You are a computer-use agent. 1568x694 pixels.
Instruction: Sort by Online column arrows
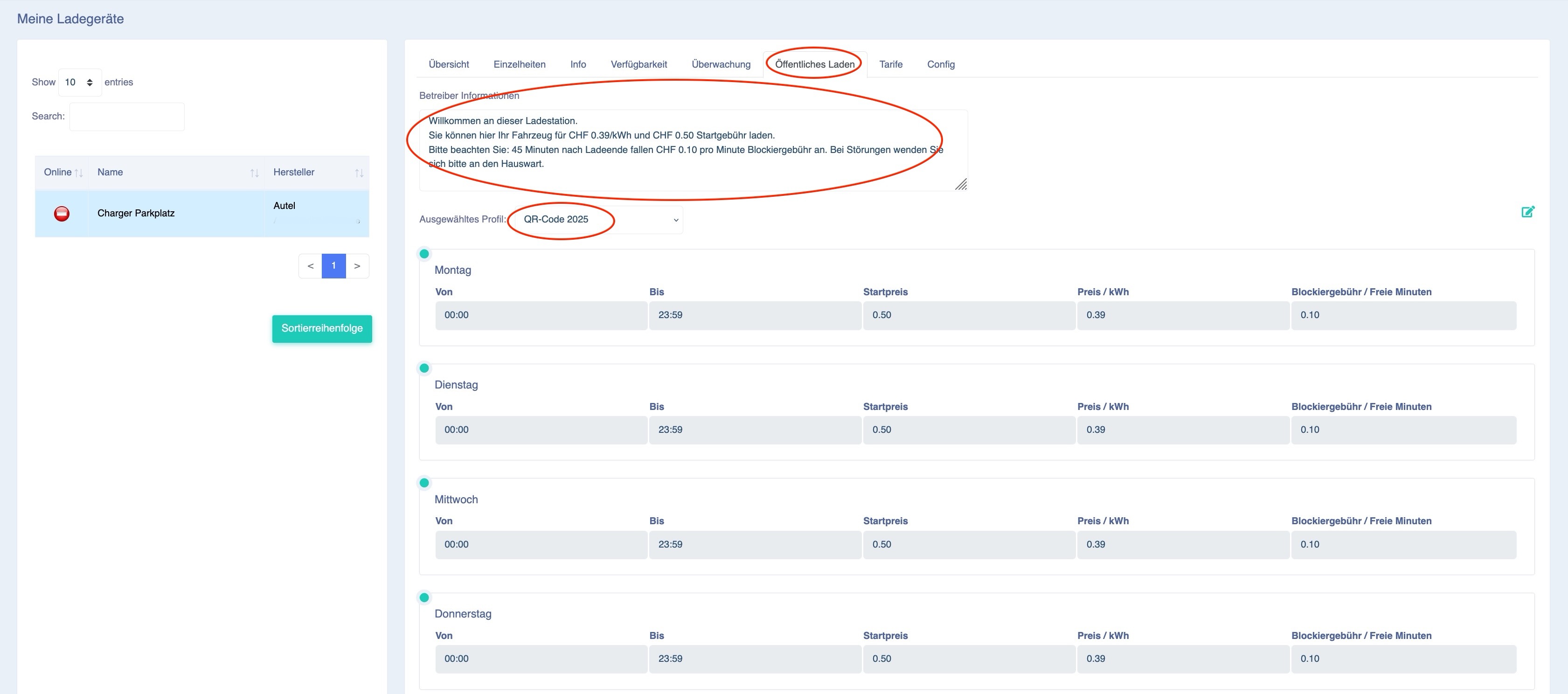(x=78, y=173)
